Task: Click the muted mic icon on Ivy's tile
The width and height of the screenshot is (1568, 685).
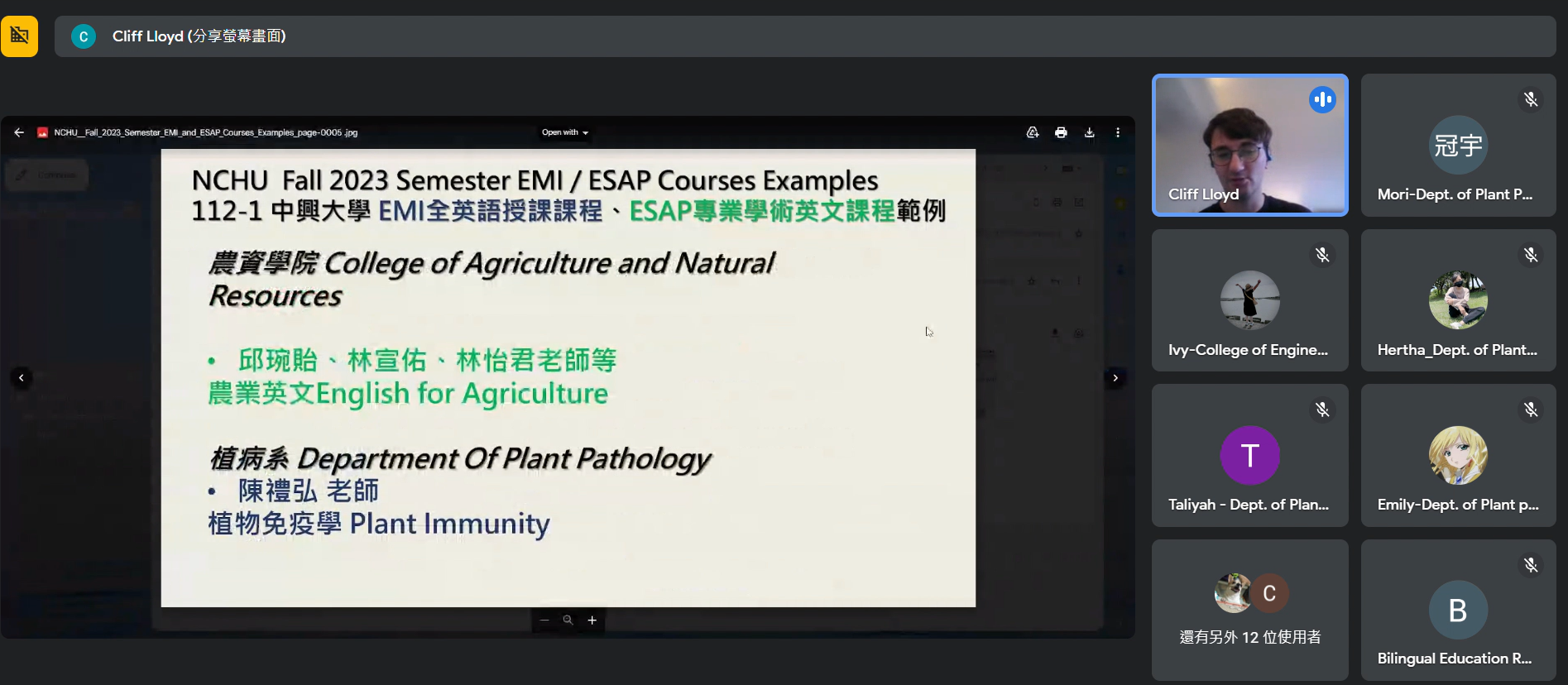Action: pos(1322,255)
